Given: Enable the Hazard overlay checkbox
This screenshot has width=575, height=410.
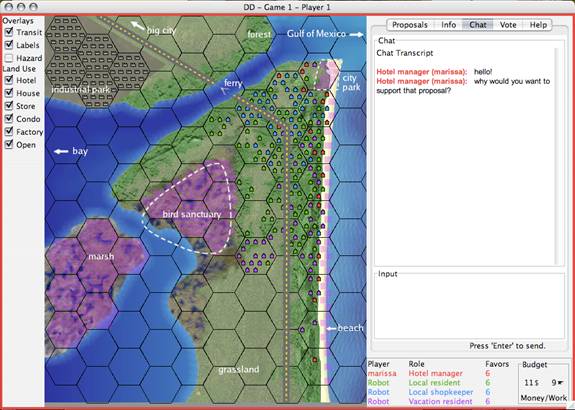Looking at the screenshot, I should pos(9,58).
